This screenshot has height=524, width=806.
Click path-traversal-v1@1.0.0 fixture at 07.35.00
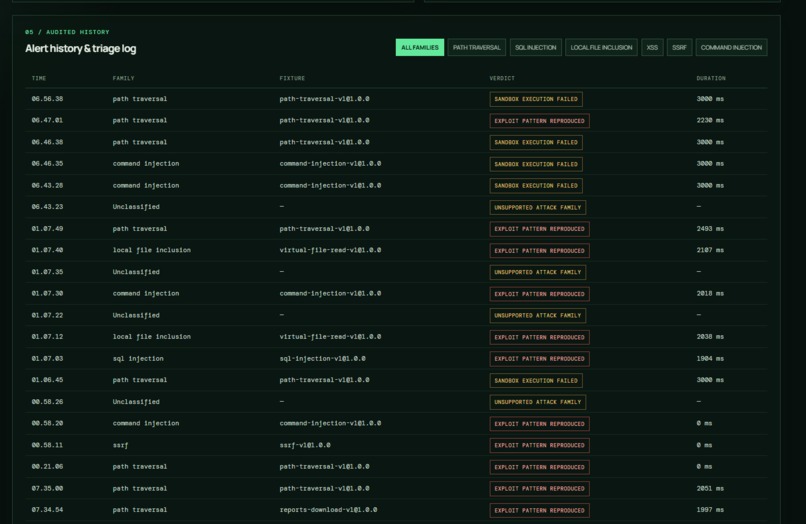(x=324, y=489)
